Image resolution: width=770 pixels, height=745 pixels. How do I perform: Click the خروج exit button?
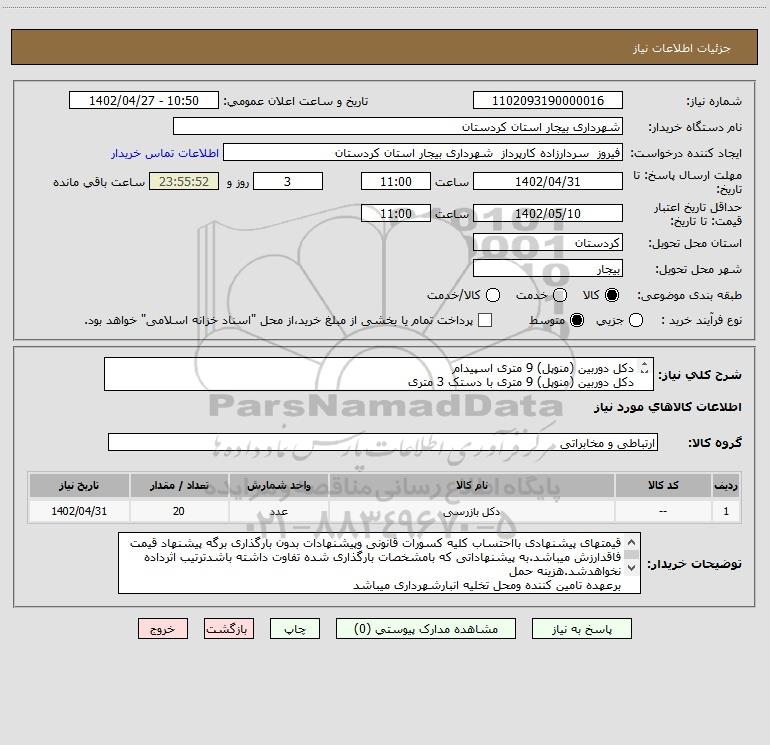tap(163, 629)
